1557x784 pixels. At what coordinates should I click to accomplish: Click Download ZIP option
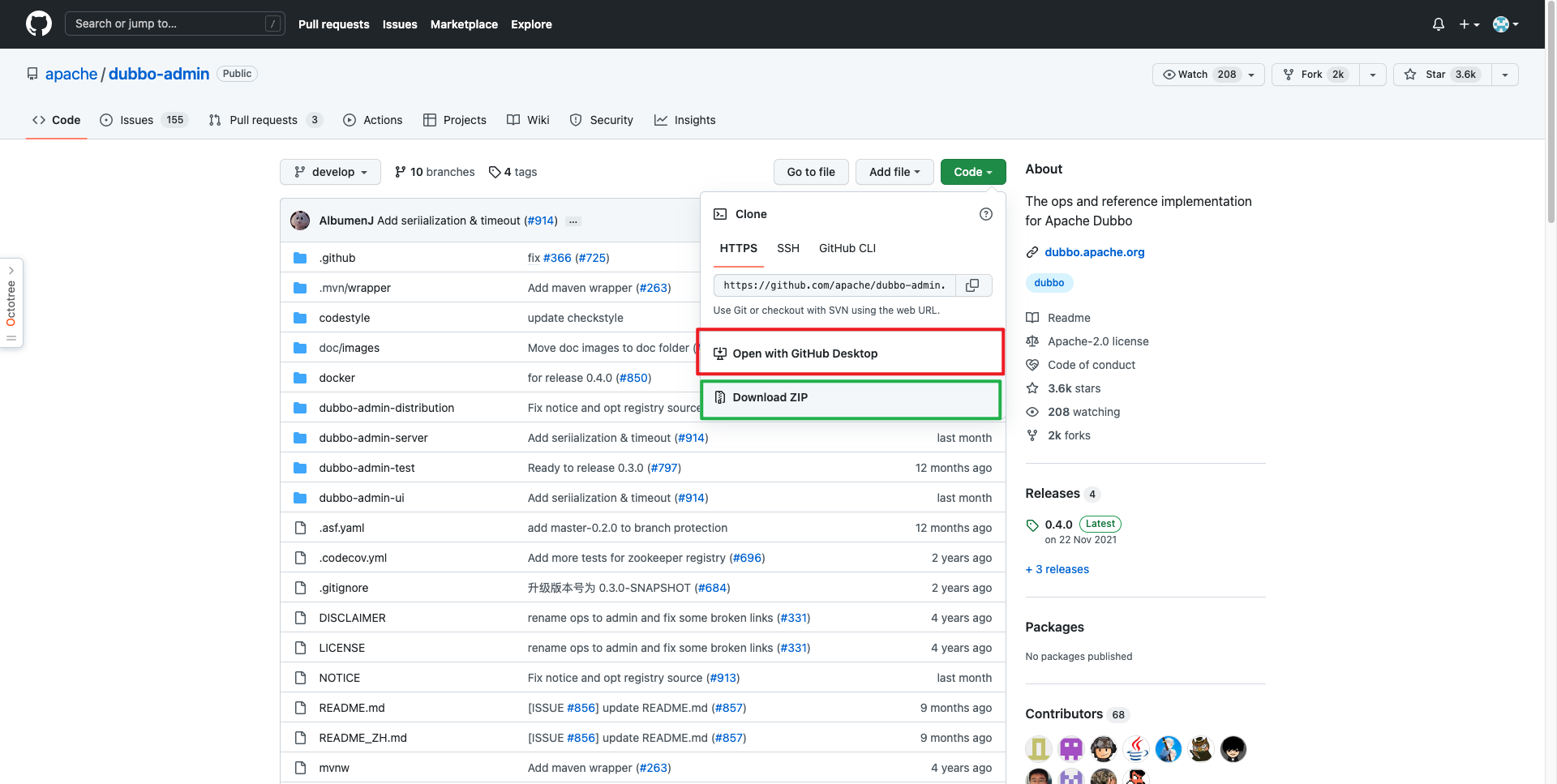(851, 397)
